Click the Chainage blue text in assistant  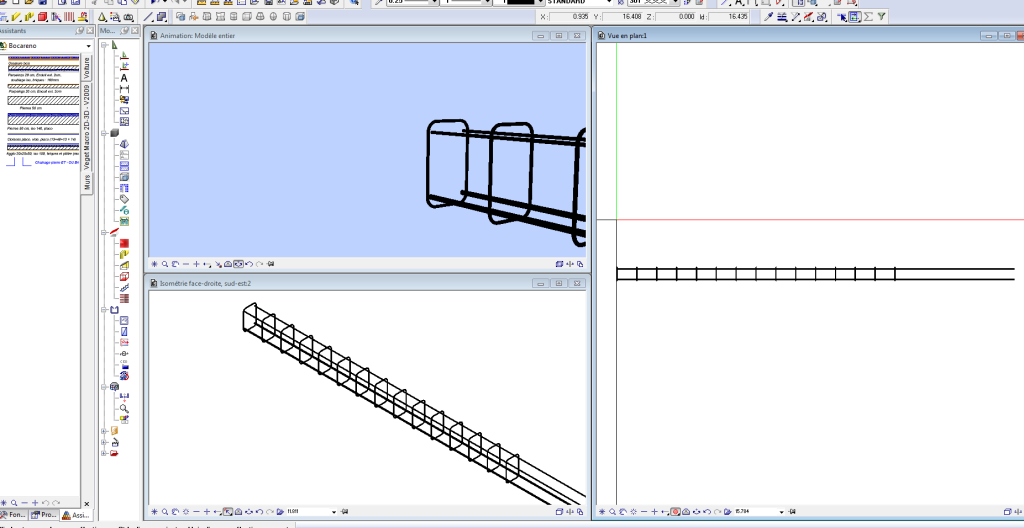56,162
